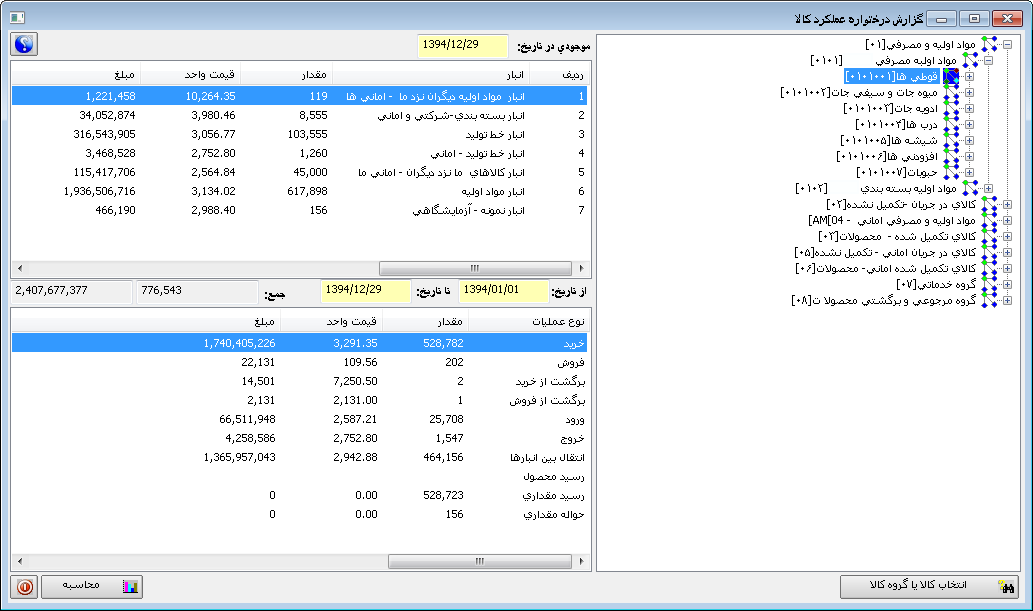
Task: Click the blue globe icon button at top left
Action: (24, 45)
